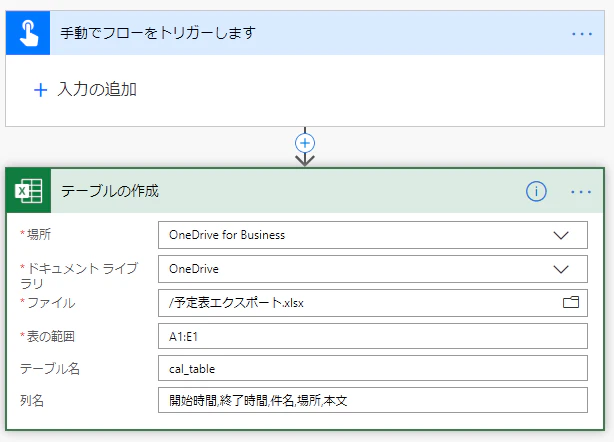
Task: Click the 列名 field label
Action: (x=32, y=400)
